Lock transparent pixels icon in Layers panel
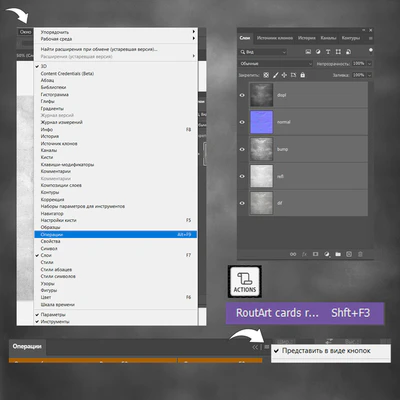This screenshot has width=400, height=400. [x=266, y=75]
